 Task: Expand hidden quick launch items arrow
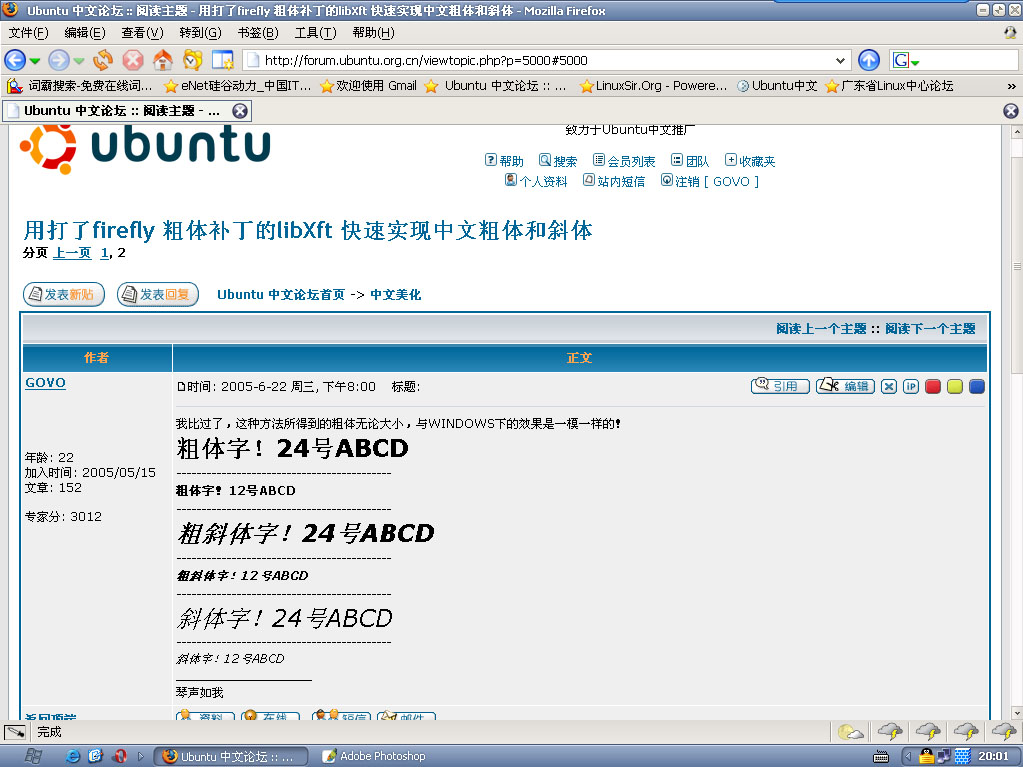[140, 757]
